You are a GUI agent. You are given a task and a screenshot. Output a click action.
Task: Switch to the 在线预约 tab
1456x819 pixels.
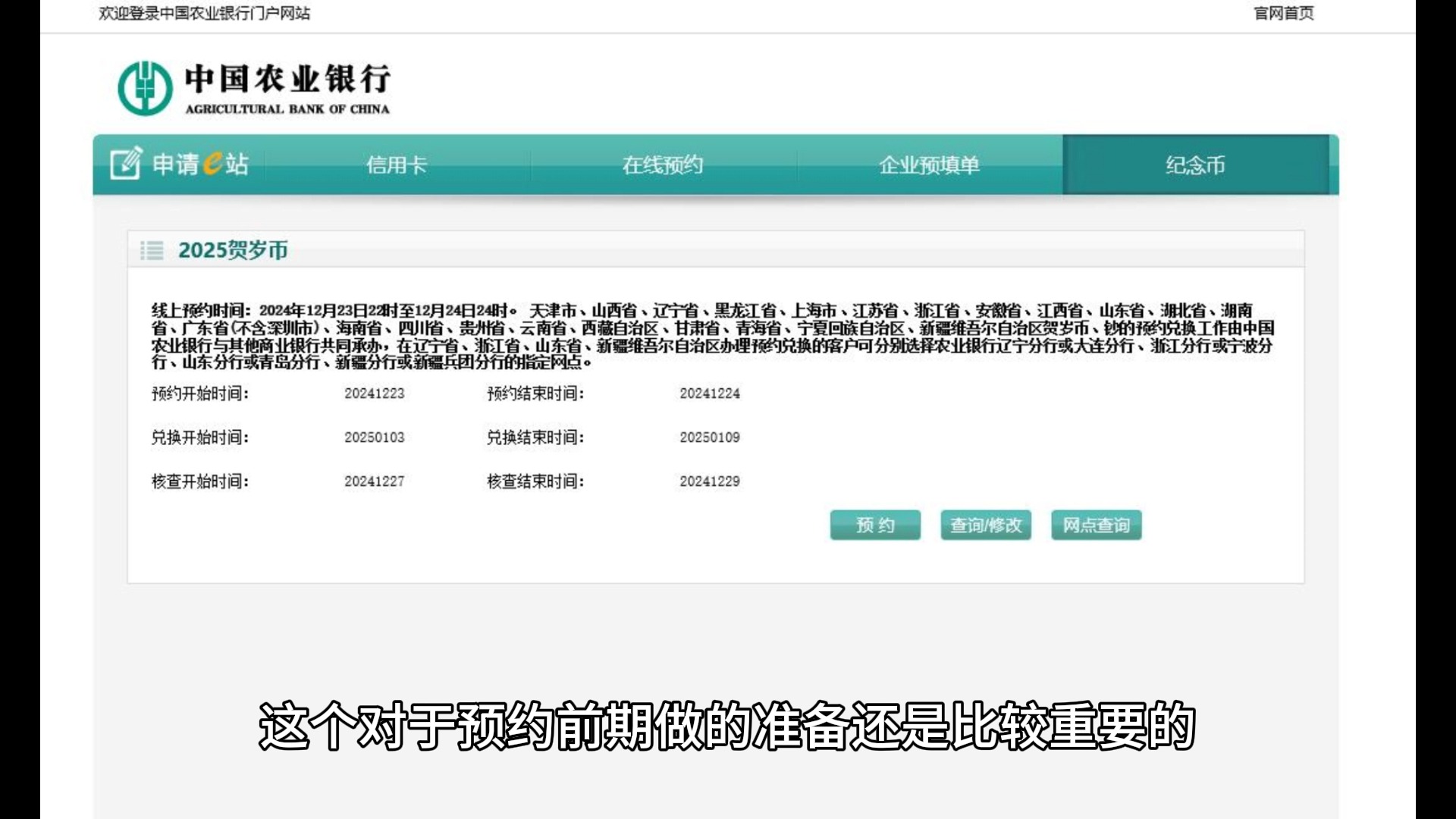tap(663, 165)
